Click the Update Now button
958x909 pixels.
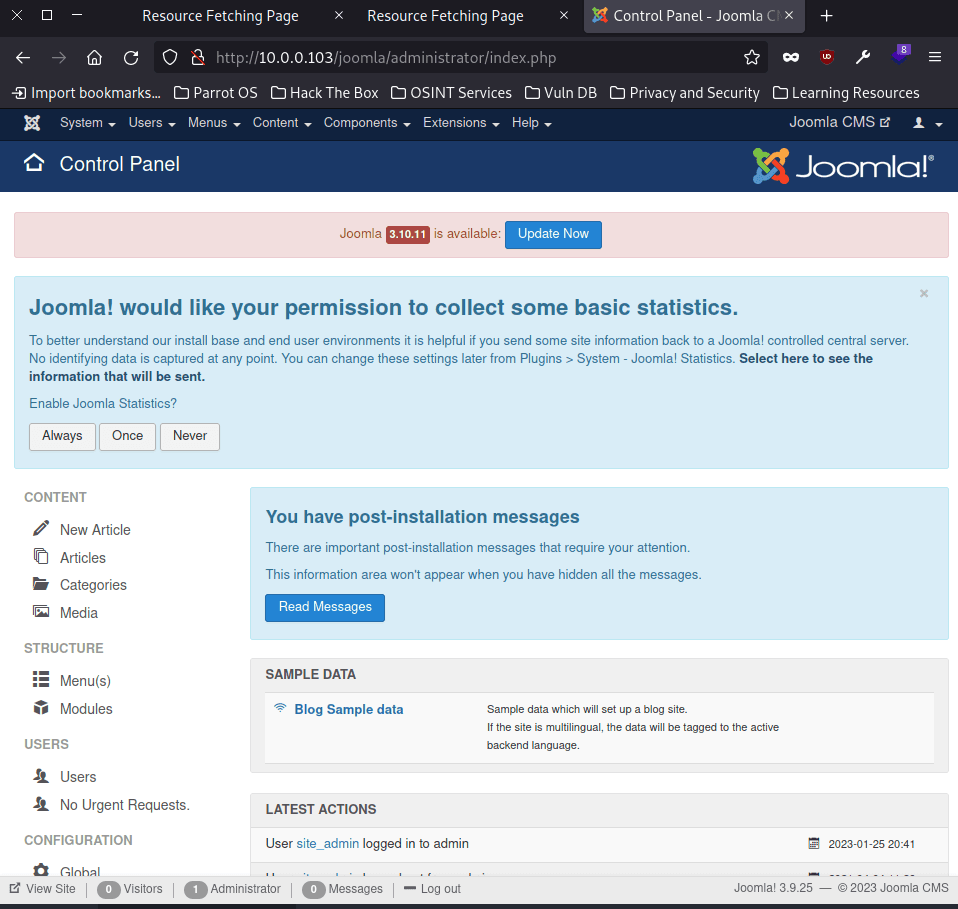click(x=553, y=234)
